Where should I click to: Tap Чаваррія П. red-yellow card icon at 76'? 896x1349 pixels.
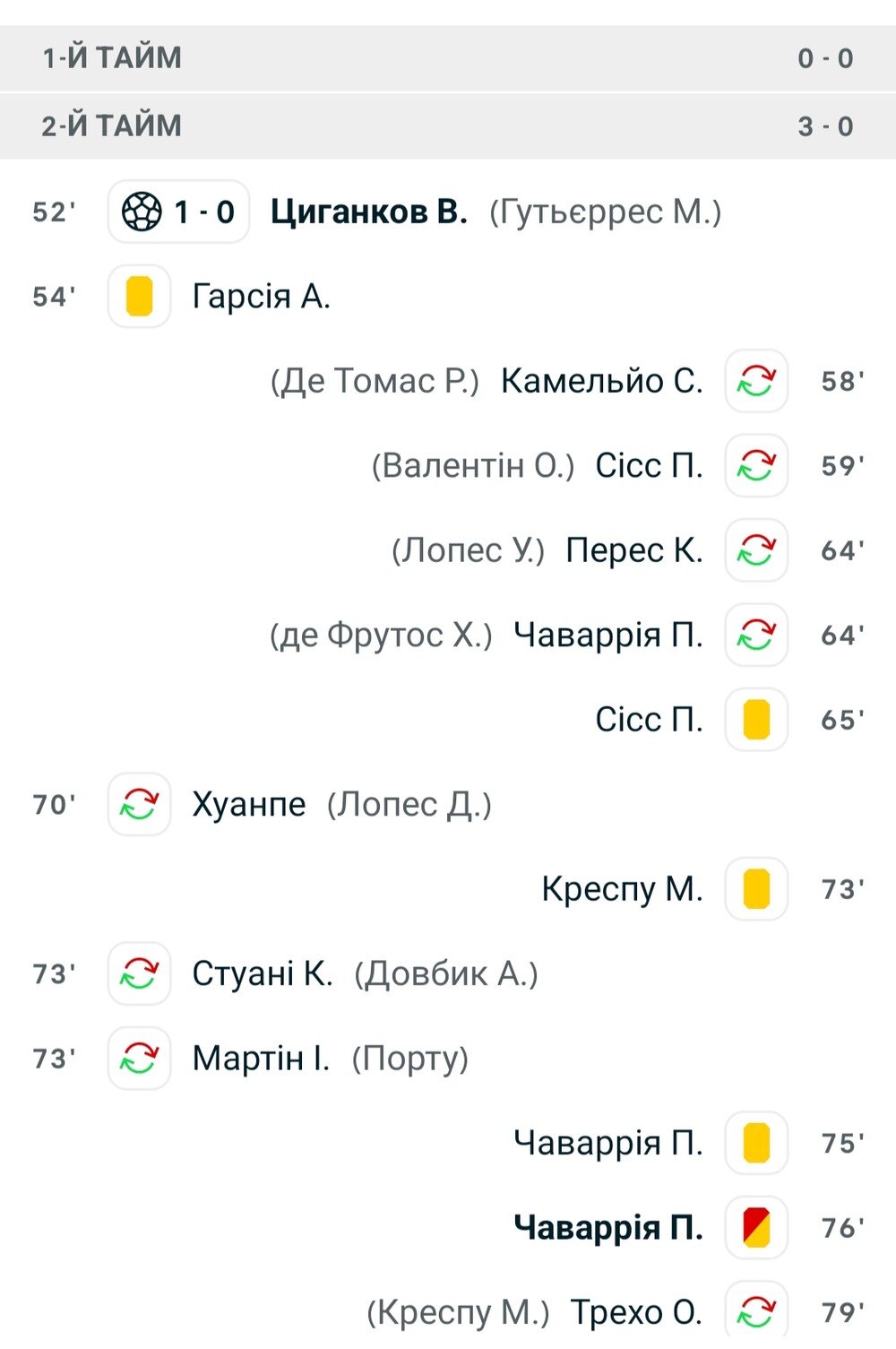(756, 1228)
